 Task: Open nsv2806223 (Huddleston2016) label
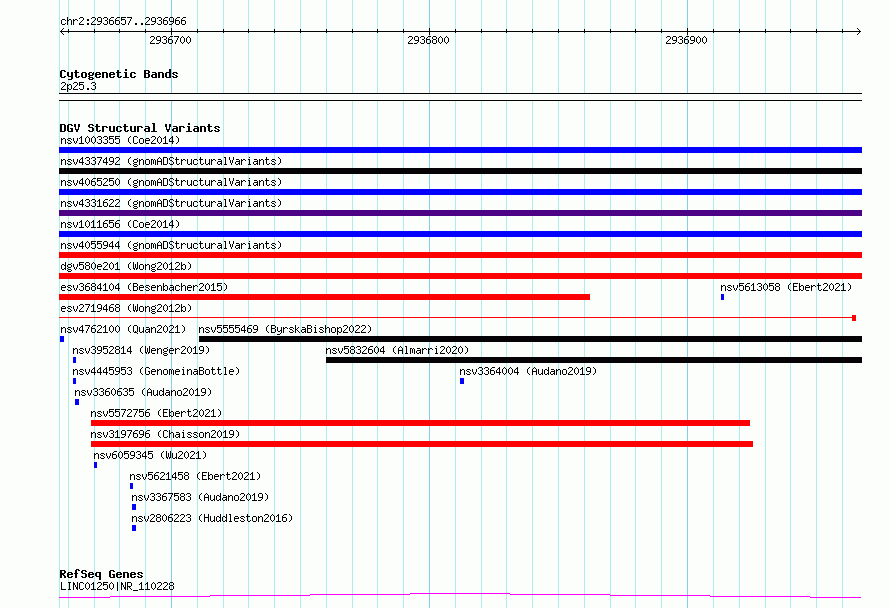pyautogui.click(x=212, y=518)
